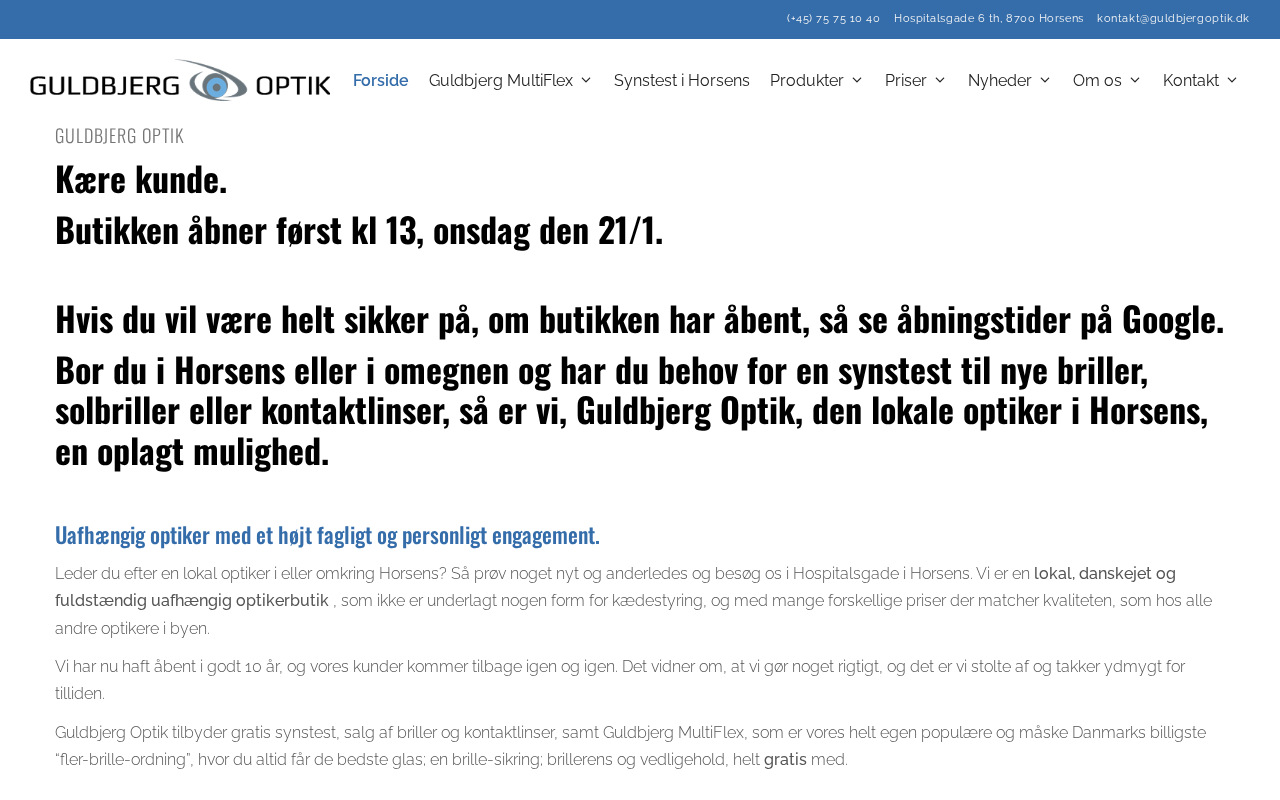Open the Priser menu item
Viewport: 1280px width, 800px height.
(906, 80)
